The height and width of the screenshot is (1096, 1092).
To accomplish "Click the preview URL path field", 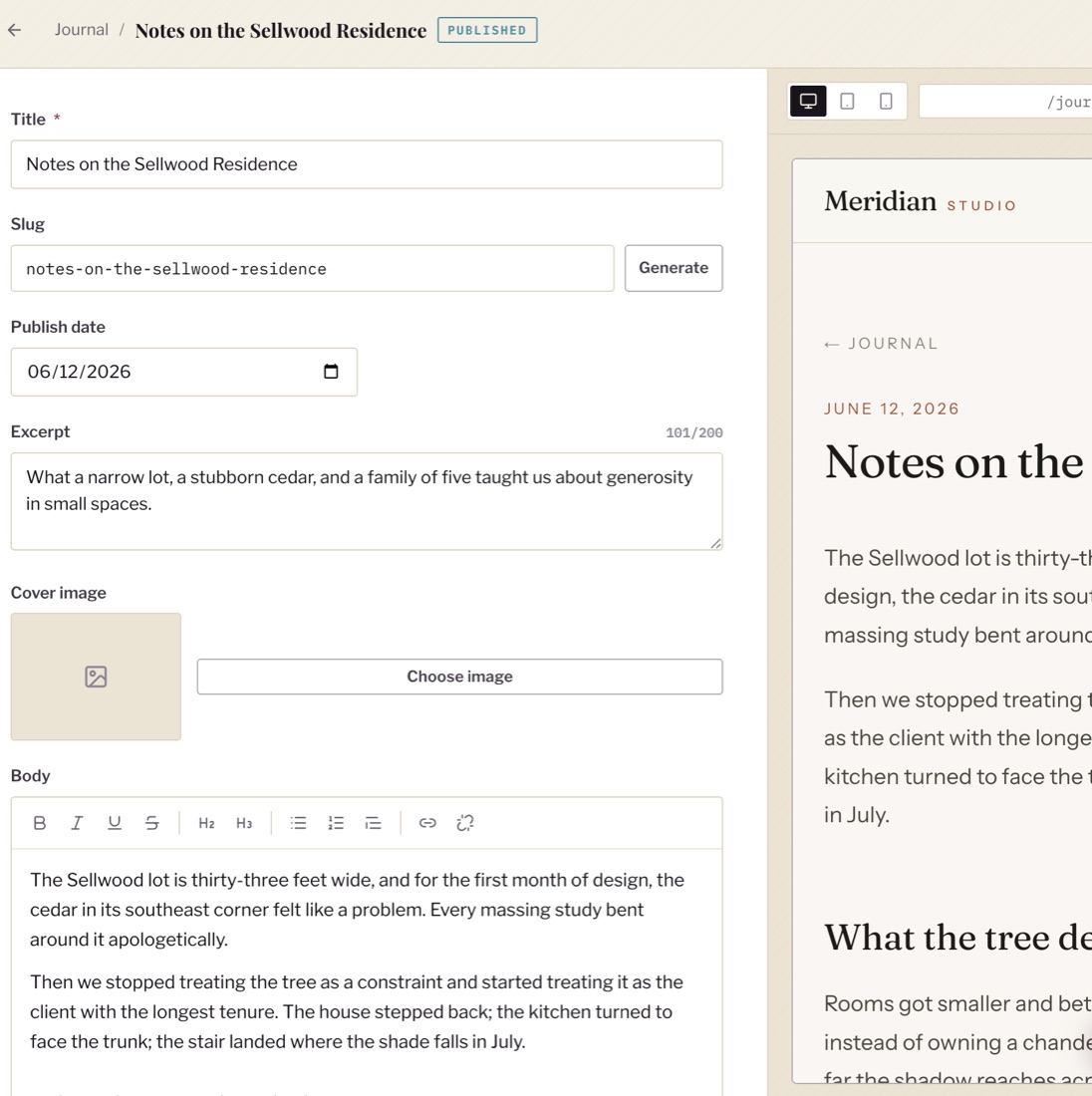I will click(x=1005, y=102).
